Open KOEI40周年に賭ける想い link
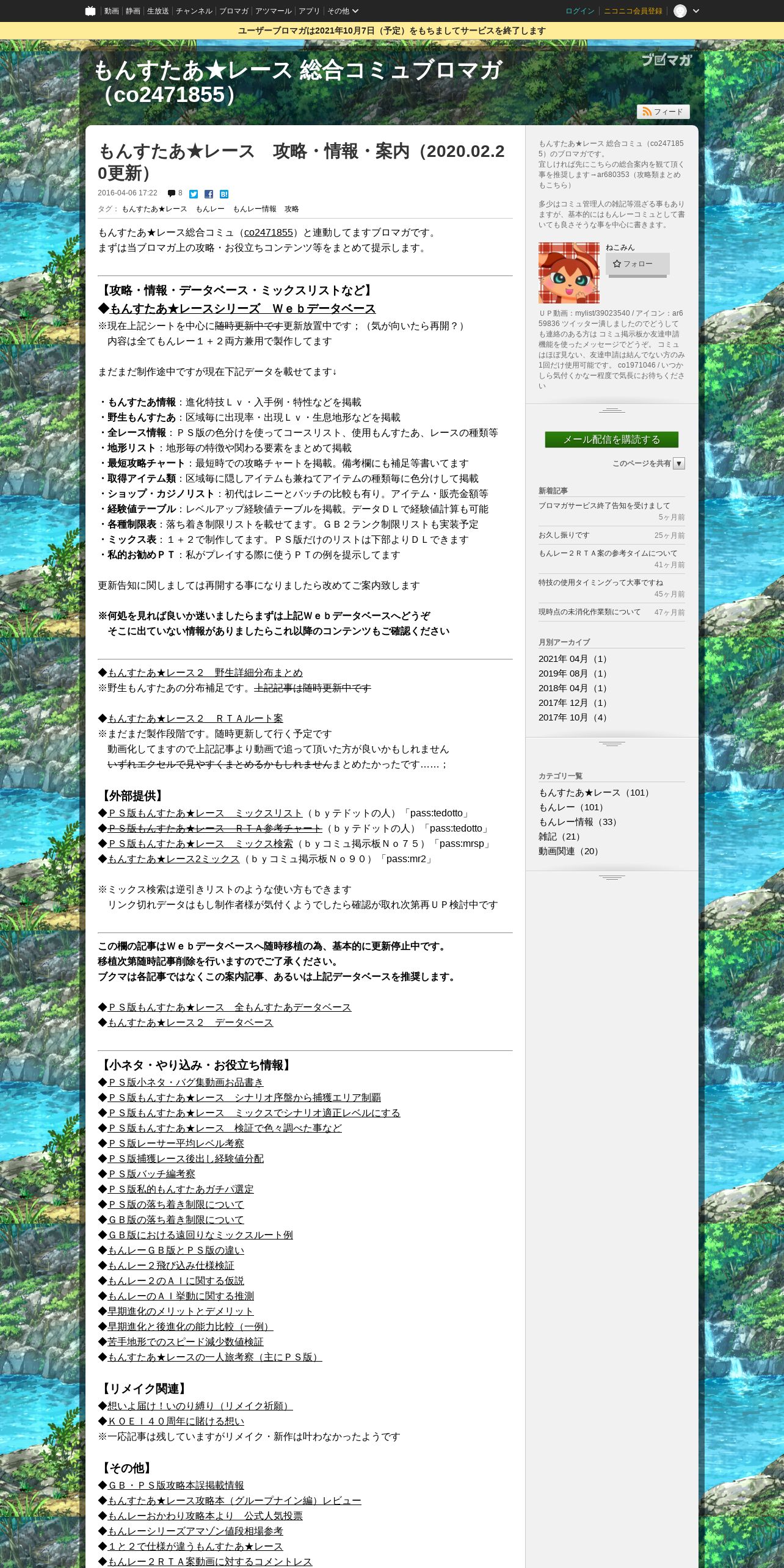The width and height of the screenshot is (784, 1568). tap(176, 1421)
